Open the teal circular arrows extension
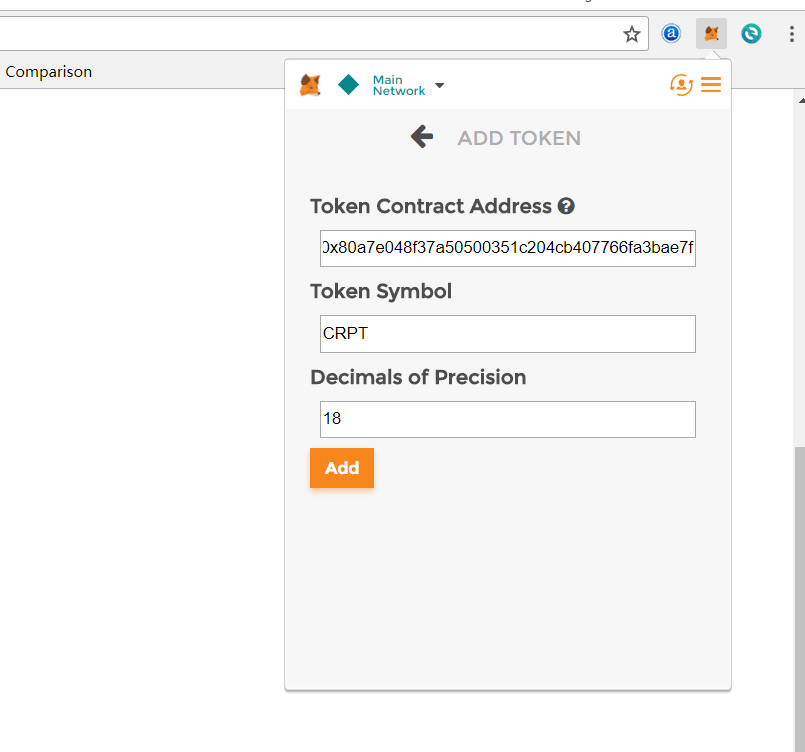This screenshot has width=805, height=752. tap(751, 34)
